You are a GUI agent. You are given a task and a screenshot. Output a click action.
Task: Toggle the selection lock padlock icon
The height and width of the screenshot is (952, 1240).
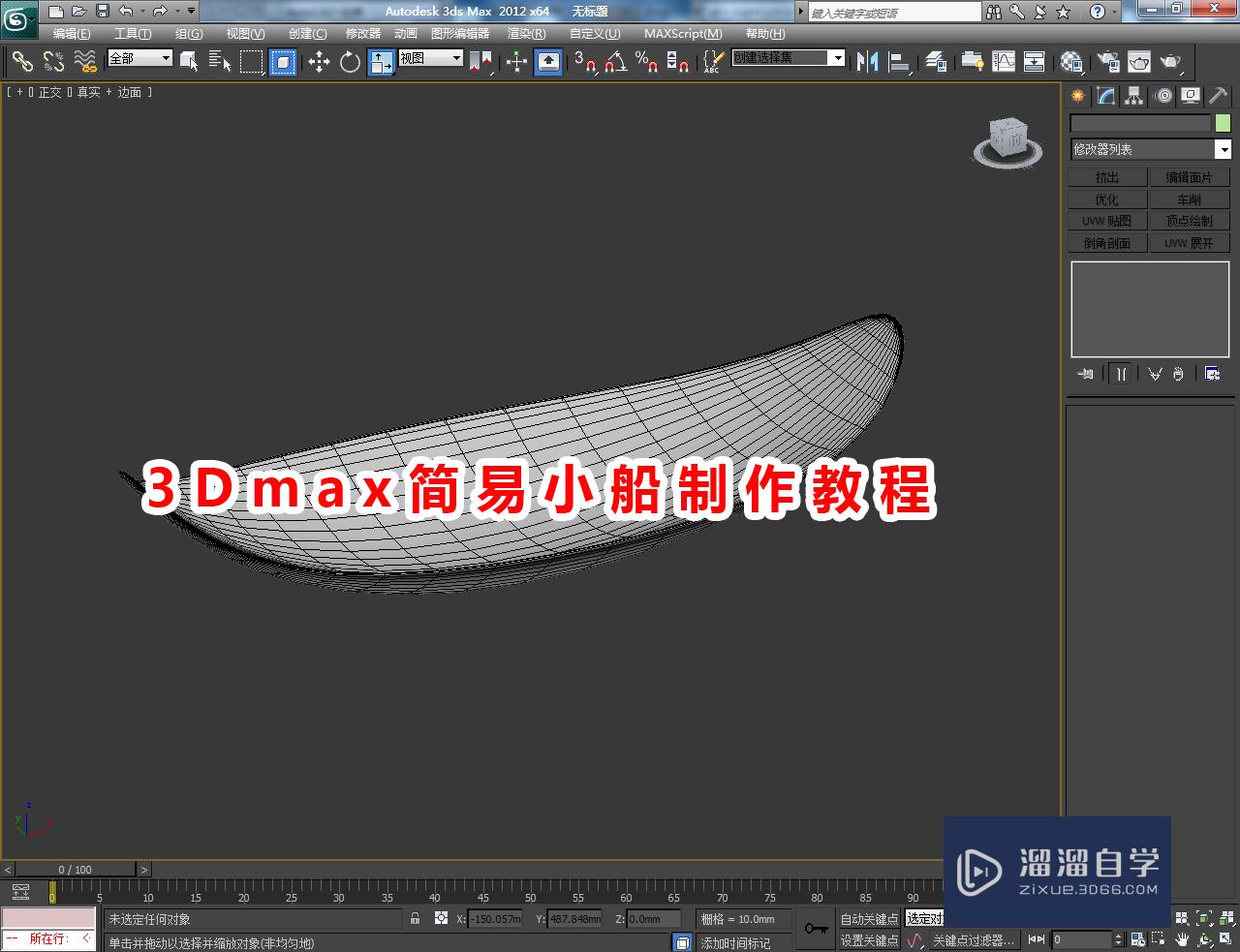pyautogui.click(x=416, y=919)
